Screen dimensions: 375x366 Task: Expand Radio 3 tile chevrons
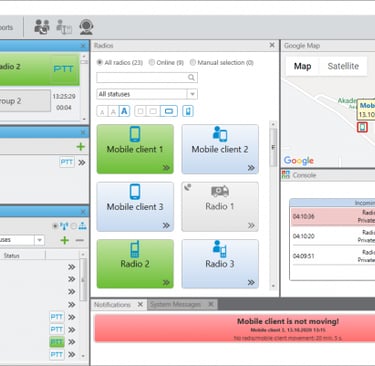251,283
